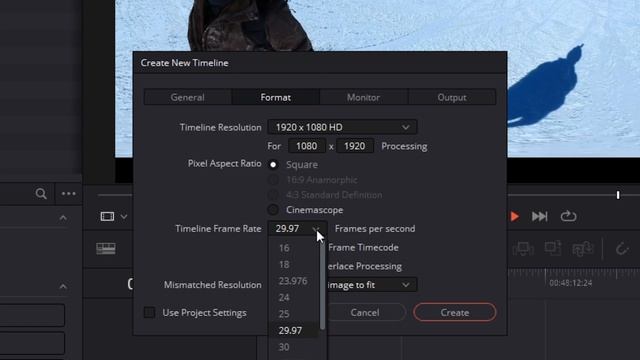Click the Create button
Viewport: 640px width, 360px height.
[455, 312]
